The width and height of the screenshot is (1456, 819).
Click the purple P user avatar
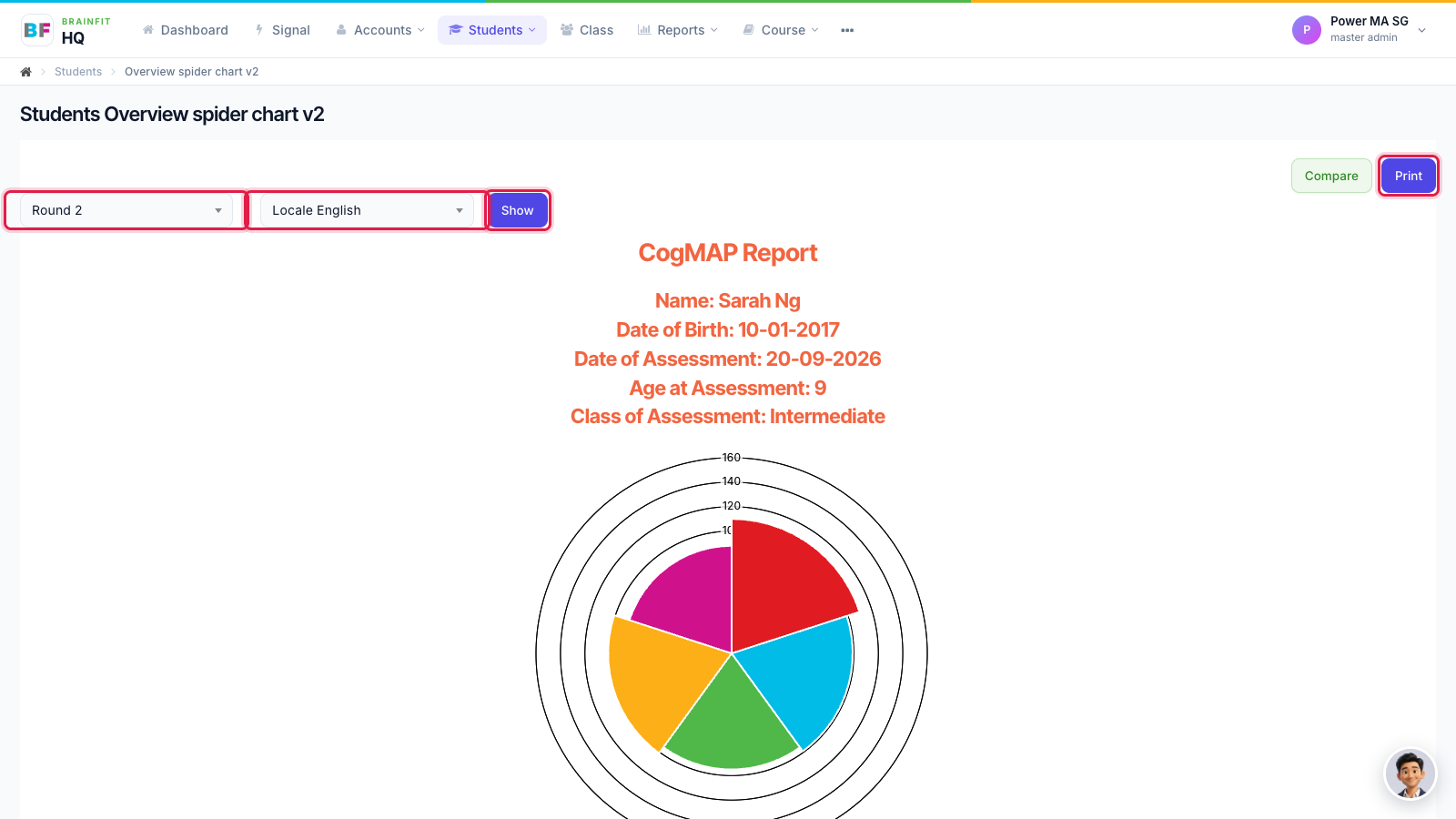[x=1307, y=30]
